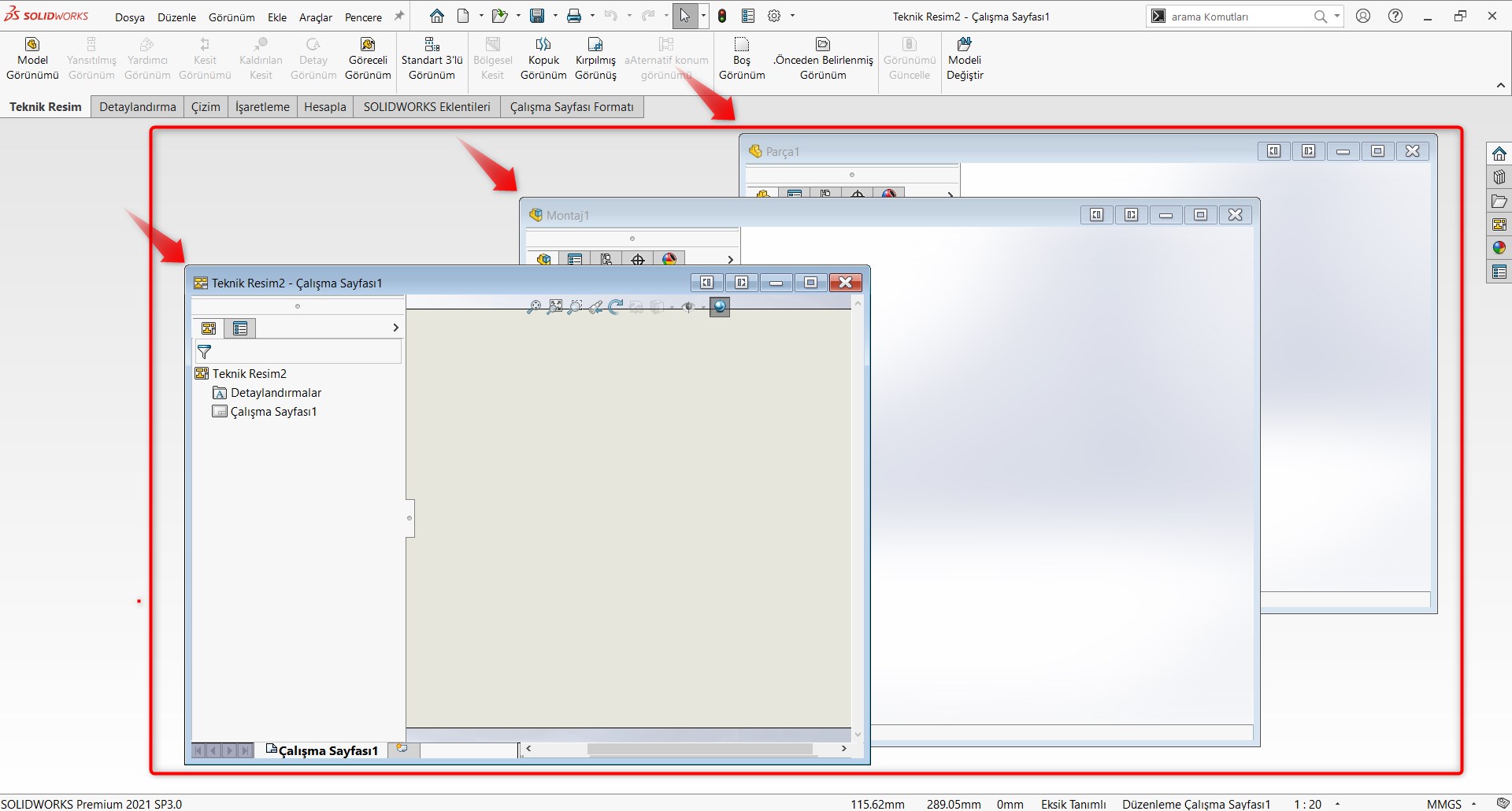Expand Open file dropdown arrow
The width and height of the screenshot is (1512, 811).
[x=518, y=16]
